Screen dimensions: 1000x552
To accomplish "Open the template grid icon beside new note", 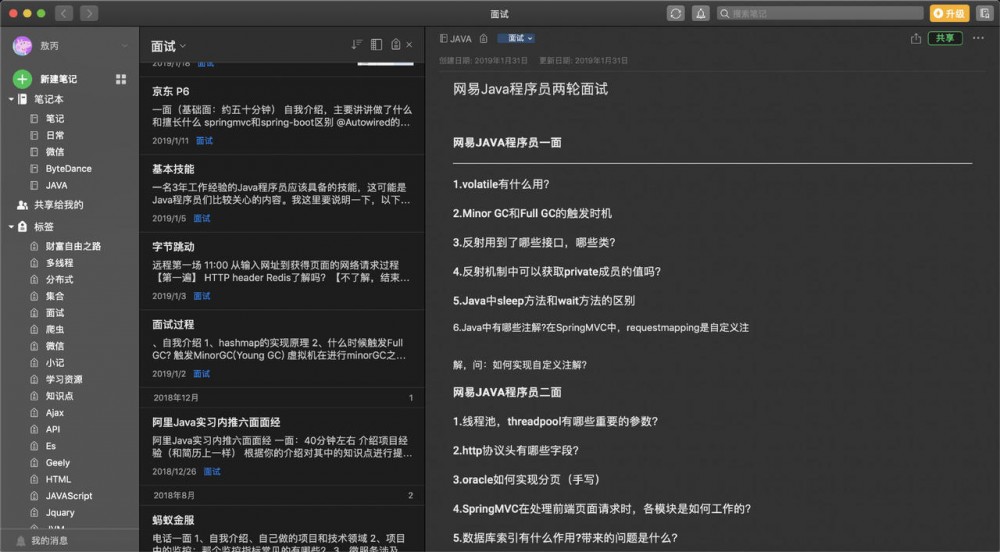I will point(121,79).
